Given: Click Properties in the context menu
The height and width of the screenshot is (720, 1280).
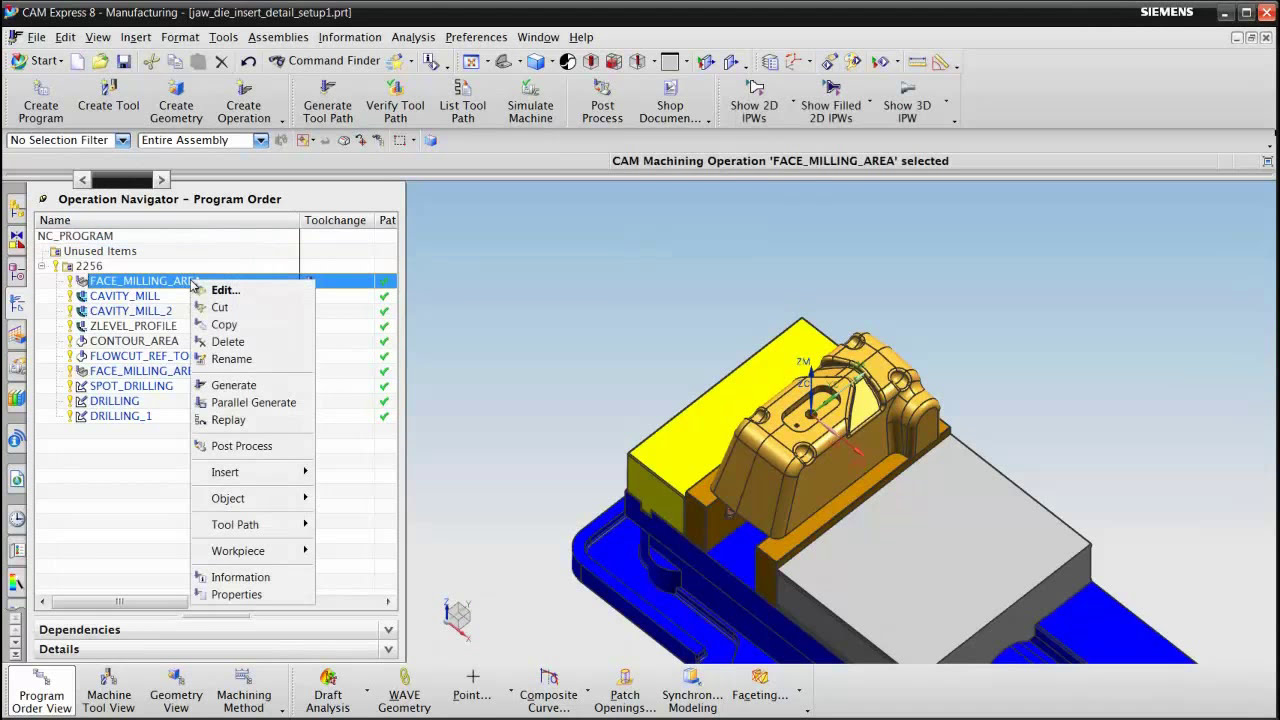Looking at the screenshot, I should [x=253, y=595].
